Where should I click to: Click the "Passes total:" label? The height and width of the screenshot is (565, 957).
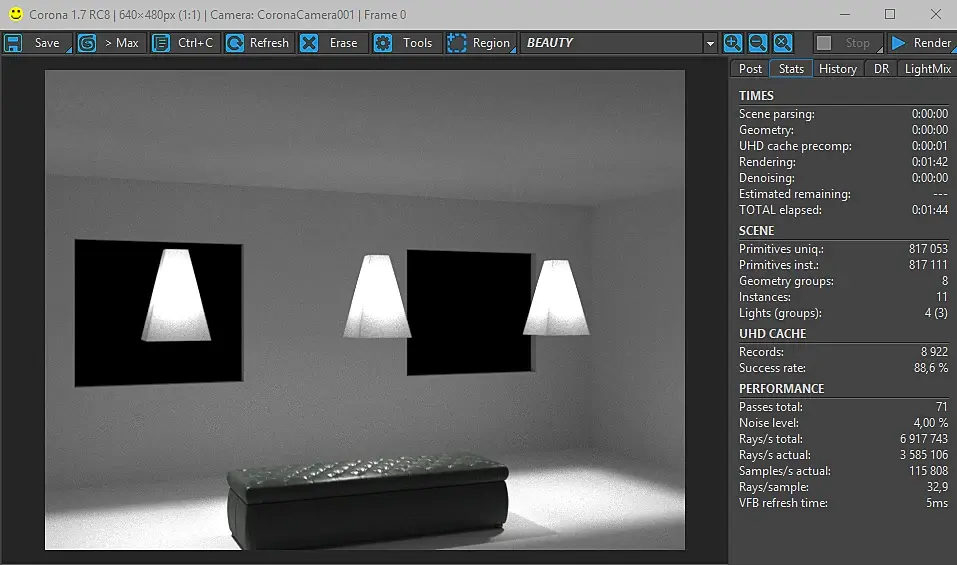click(x=771, y=407)
